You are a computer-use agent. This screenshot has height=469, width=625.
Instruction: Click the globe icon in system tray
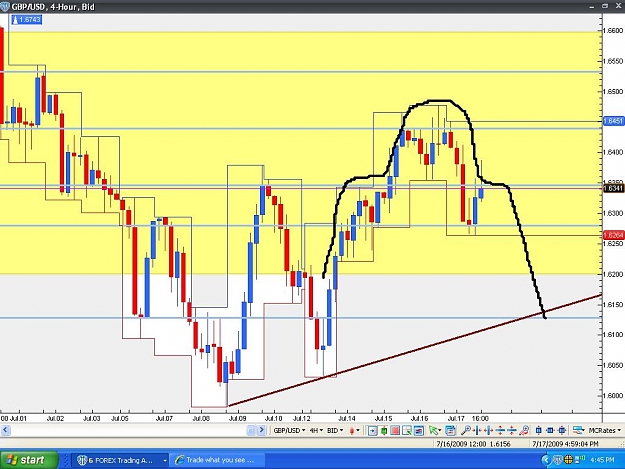click(x=568, y=461)
